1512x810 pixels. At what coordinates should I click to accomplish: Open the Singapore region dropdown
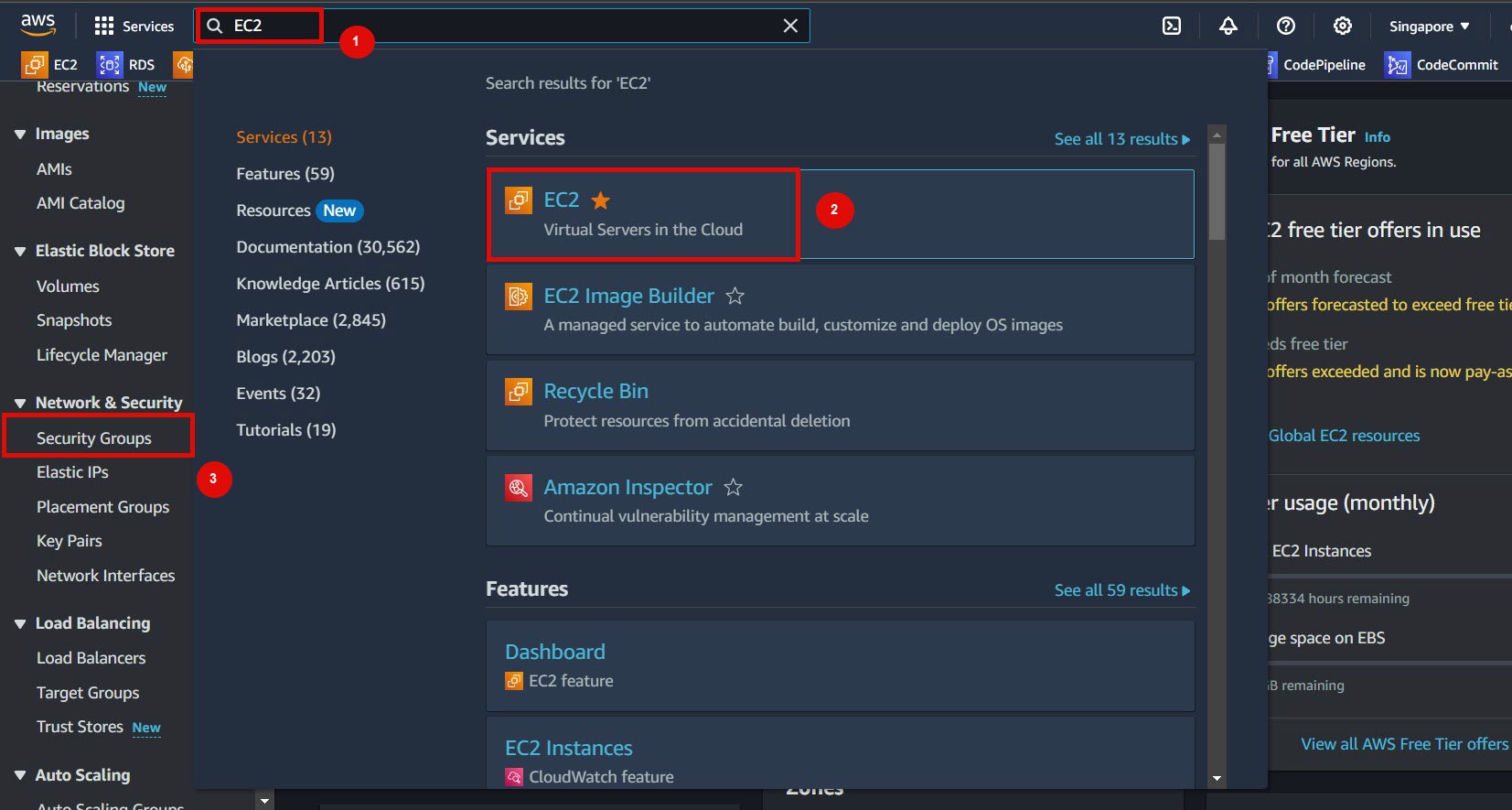(1429, 27)
